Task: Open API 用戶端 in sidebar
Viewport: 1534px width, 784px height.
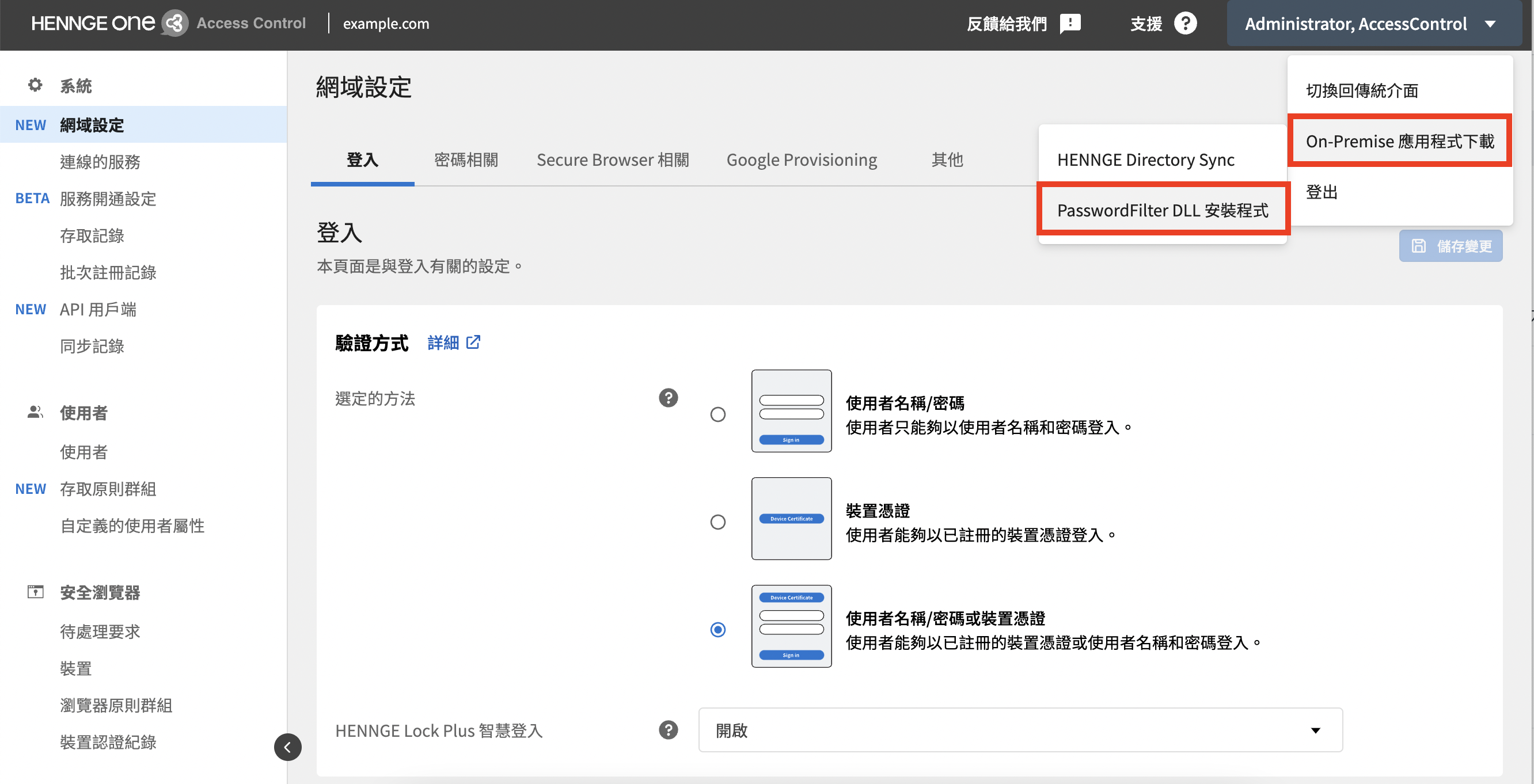Action: (98, 310)
